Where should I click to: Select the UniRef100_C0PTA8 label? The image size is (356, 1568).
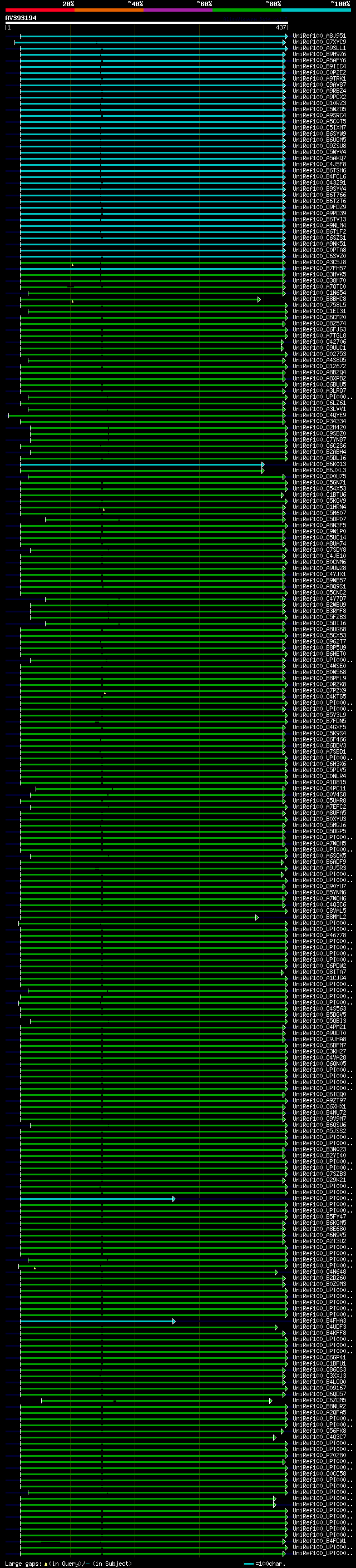tap(319, 250)
